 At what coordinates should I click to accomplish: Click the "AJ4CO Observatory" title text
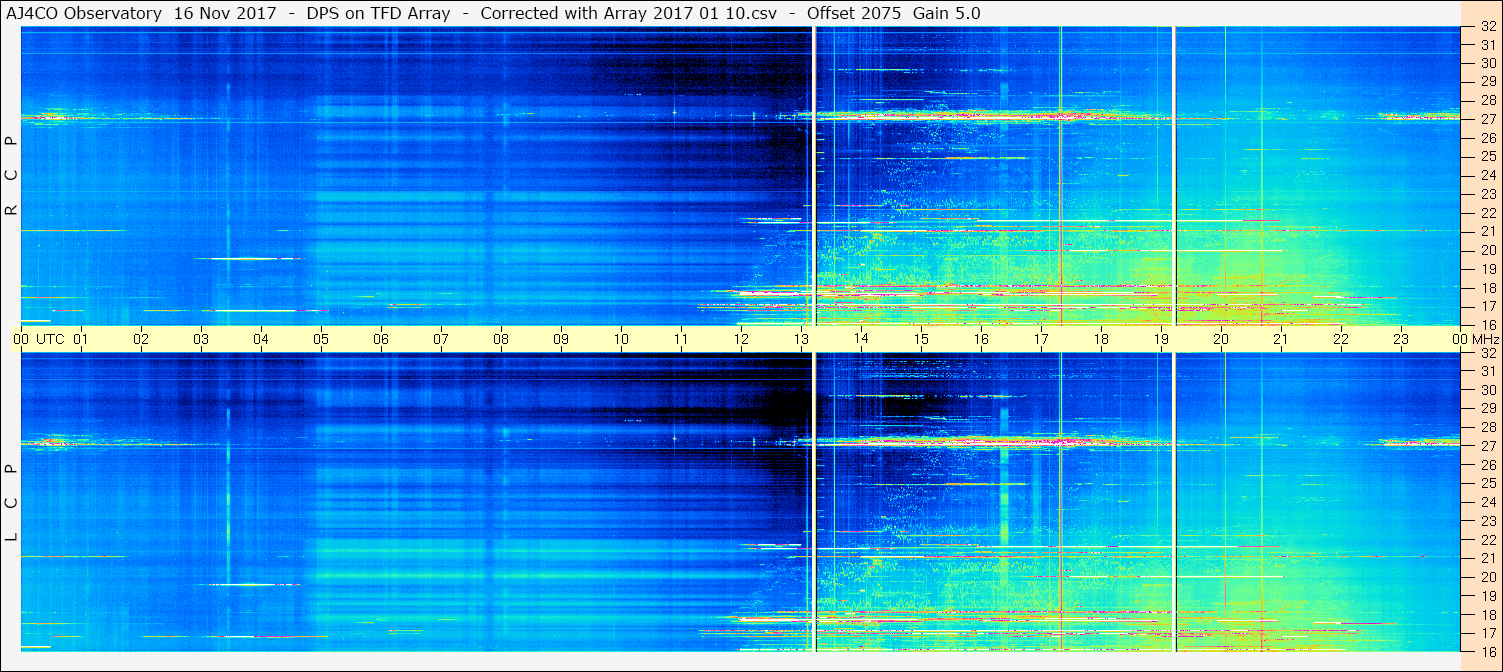[84, 13]
